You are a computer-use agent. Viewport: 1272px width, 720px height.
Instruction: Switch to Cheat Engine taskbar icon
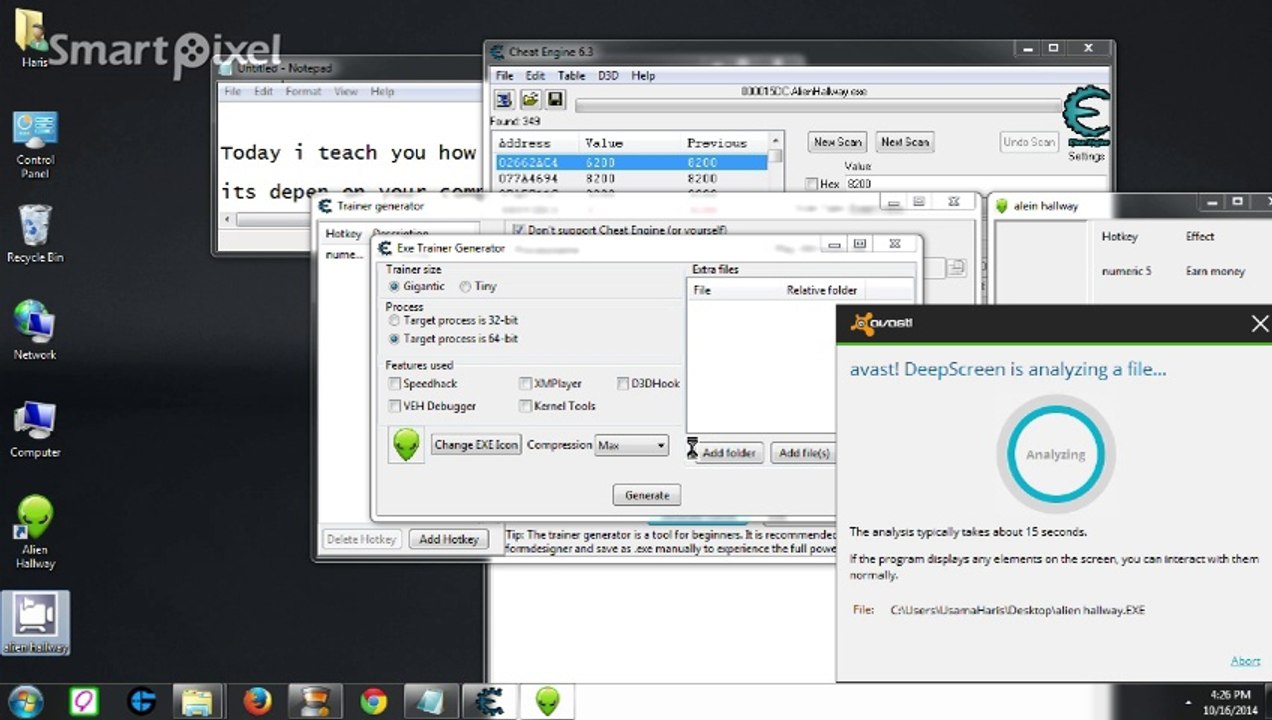[489, 701]
